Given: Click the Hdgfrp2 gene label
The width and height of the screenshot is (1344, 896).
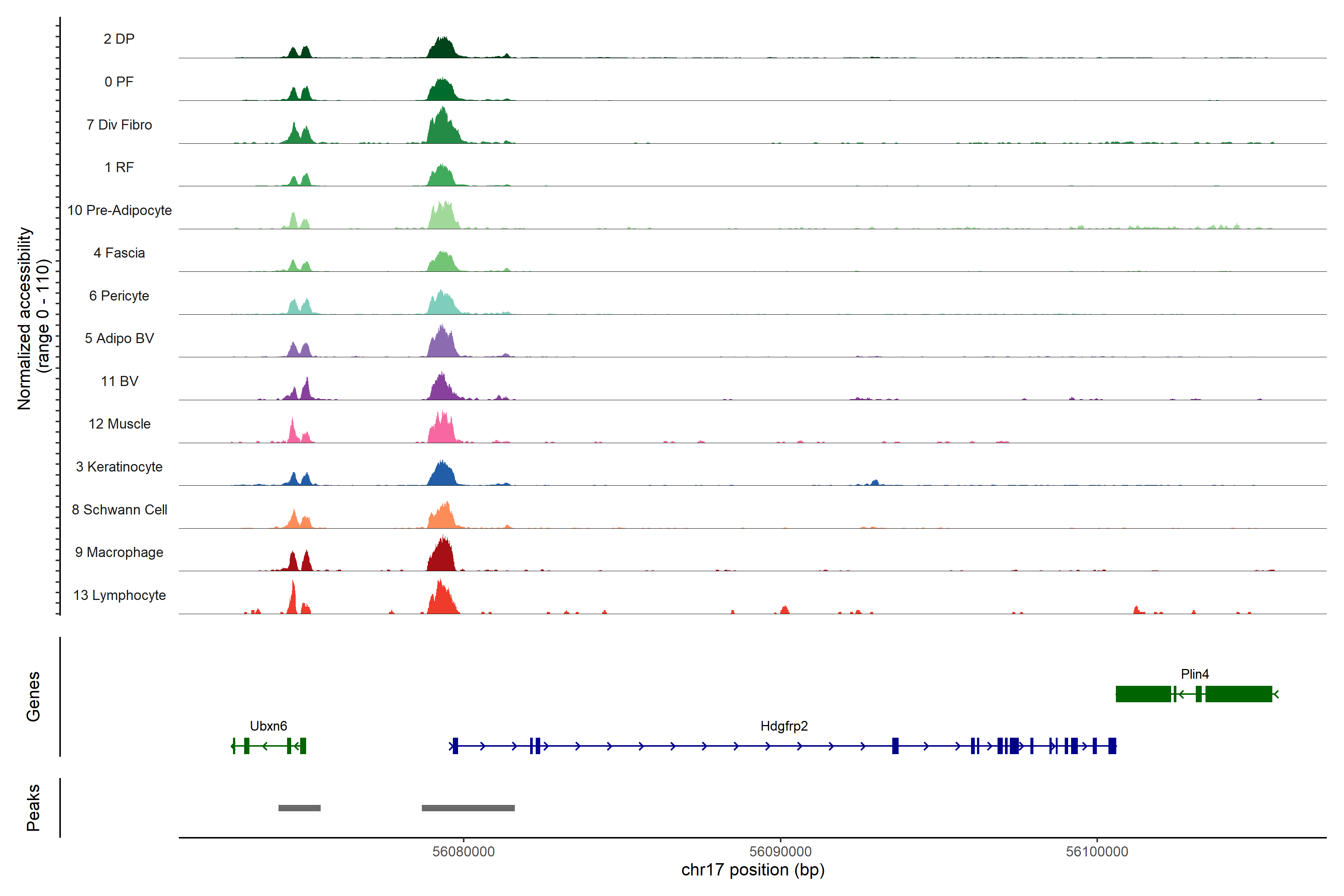Looking at the screenshot, I should (783, 726).
